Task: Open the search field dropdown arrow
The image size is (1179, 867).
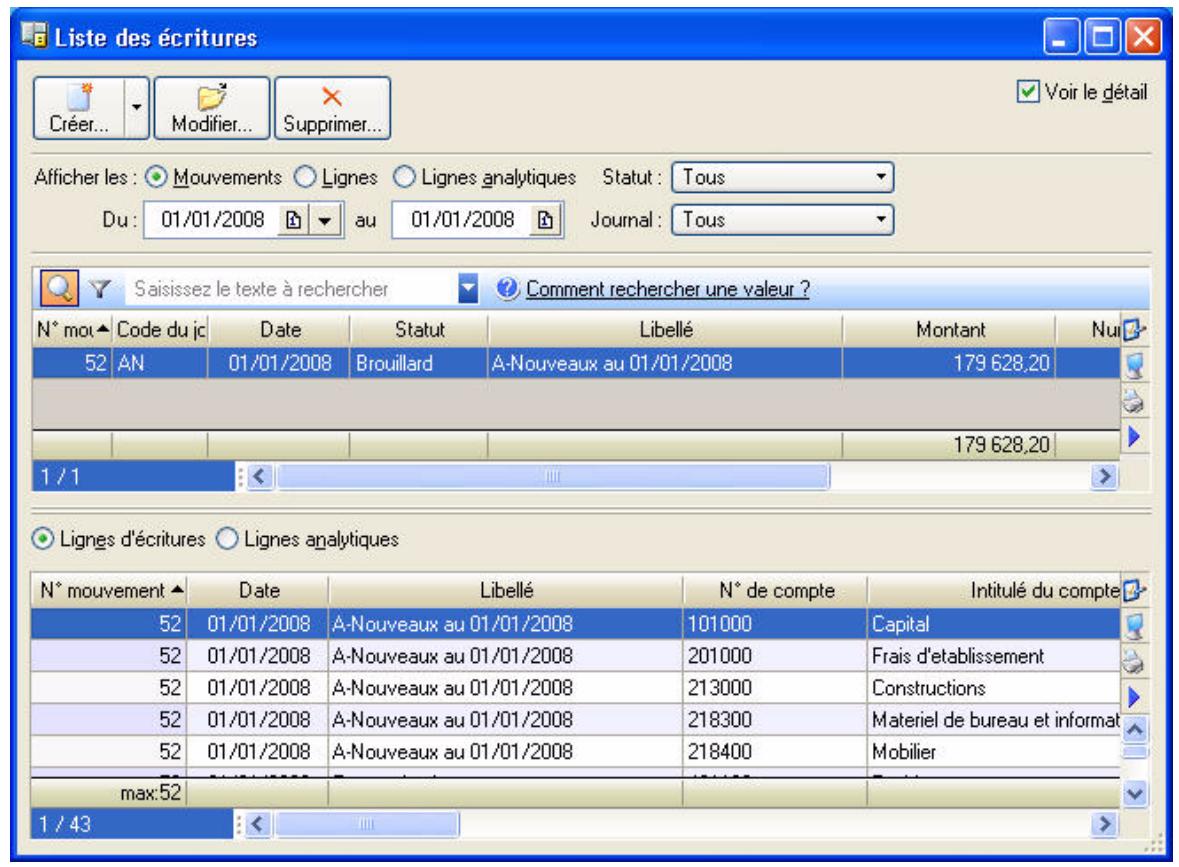Action: click(x=468, y=289)
